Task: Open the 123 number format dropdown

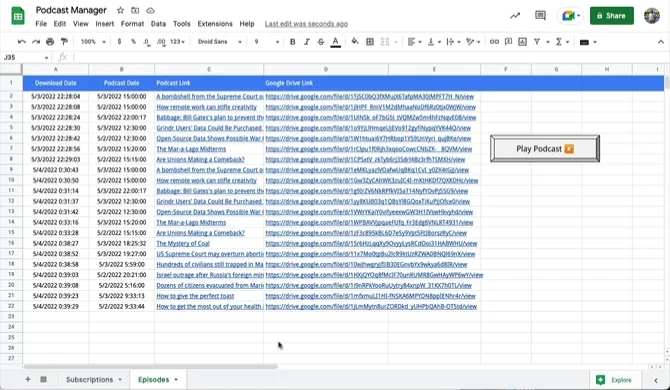Action: click(177, 42)
